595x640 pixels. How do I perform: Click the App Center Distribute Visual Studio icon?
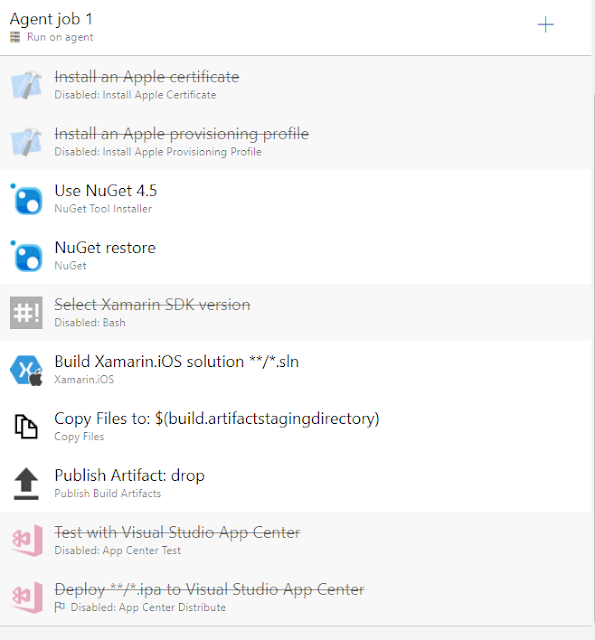tap(26, 598)
